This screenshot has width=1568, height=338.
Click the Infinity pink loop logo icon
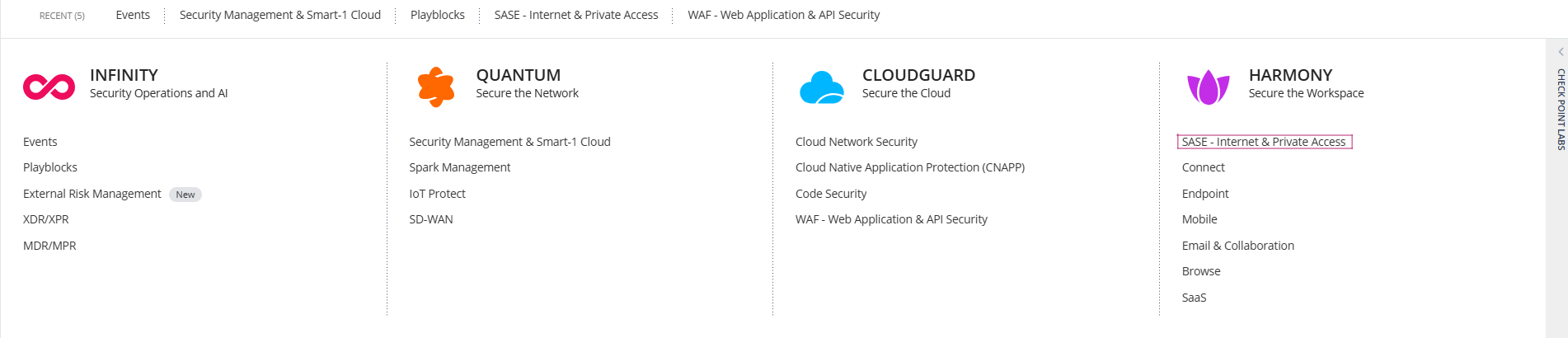click(49, 87)
